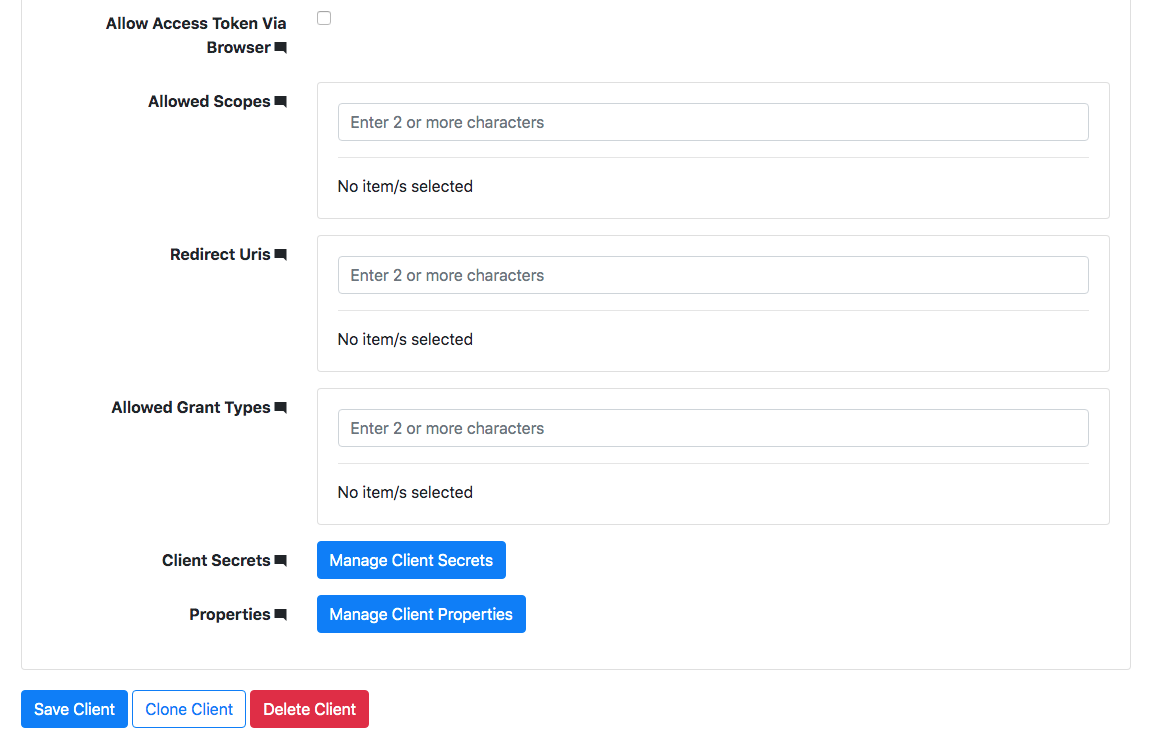Click the Manage Client Properties button
The image size is (1166, 743).
click(x=421, y=614)
